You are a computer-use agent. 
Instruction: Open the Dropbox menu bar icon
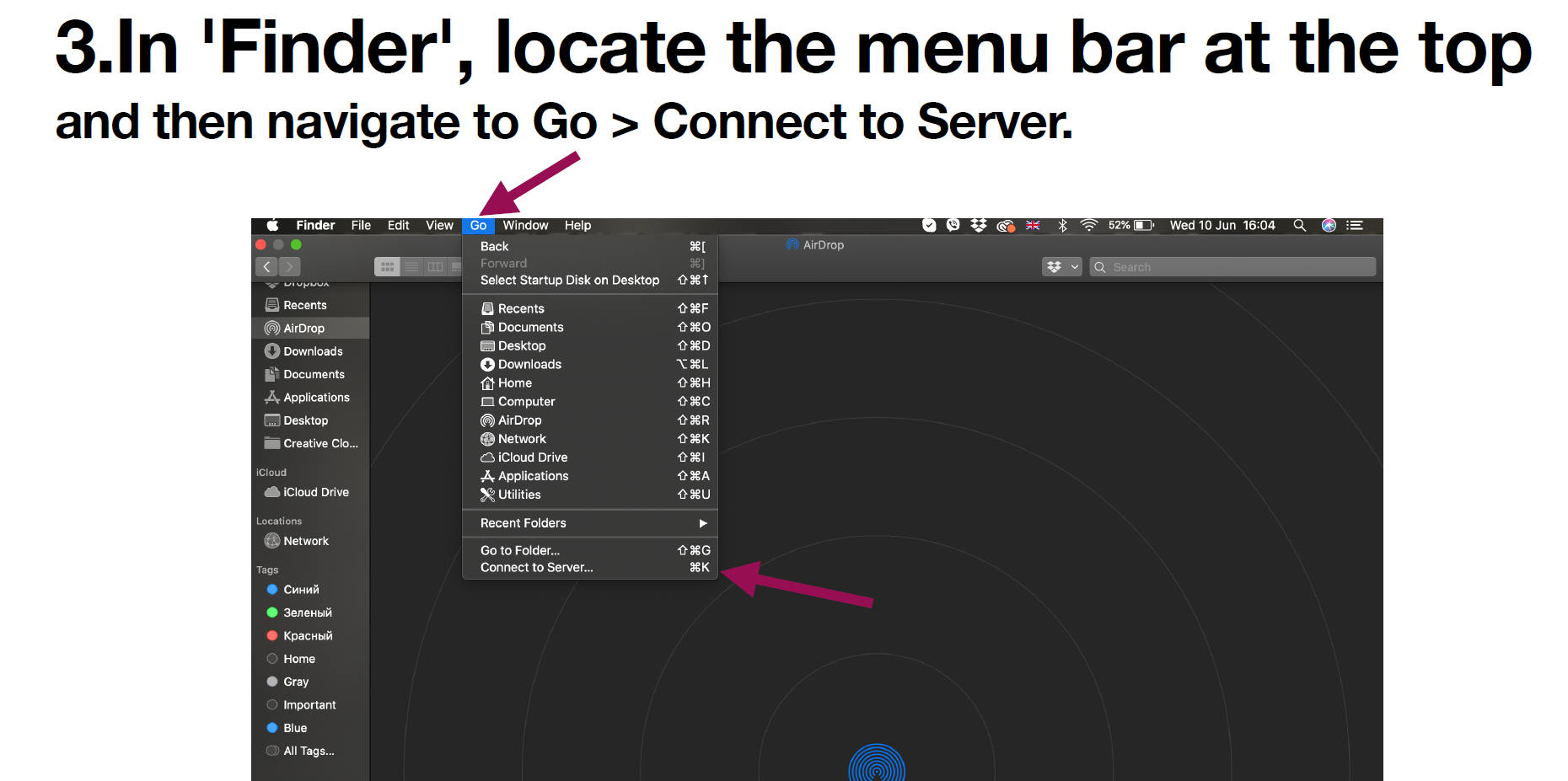tap(979, 225)
